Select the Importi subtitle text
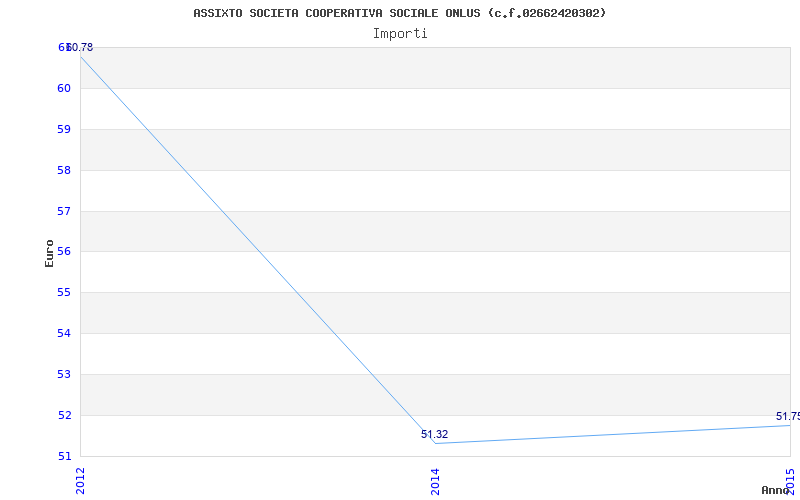This screenshot has width=800, height=500. pos(400,33)
